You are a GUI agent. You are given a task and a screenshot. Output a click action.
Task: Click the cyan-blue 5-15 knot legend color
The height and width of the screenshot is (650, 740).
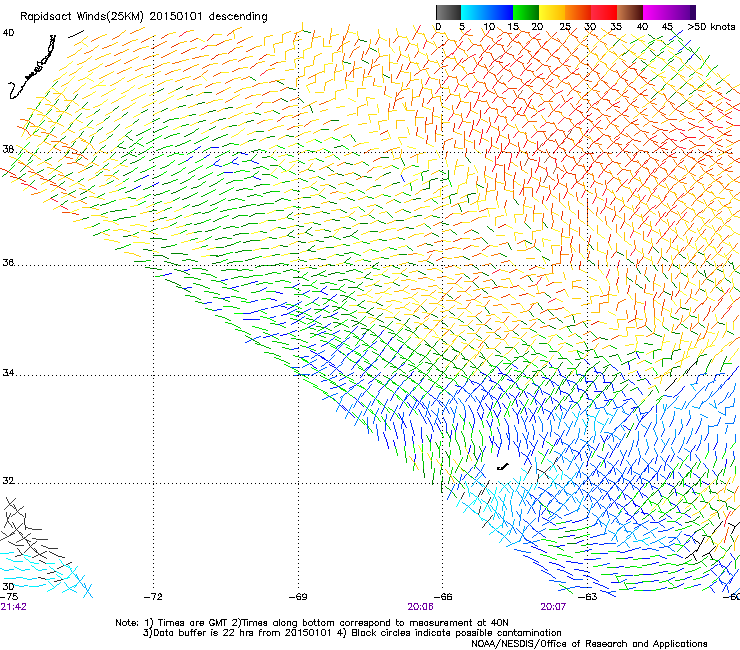click(487, 12)
